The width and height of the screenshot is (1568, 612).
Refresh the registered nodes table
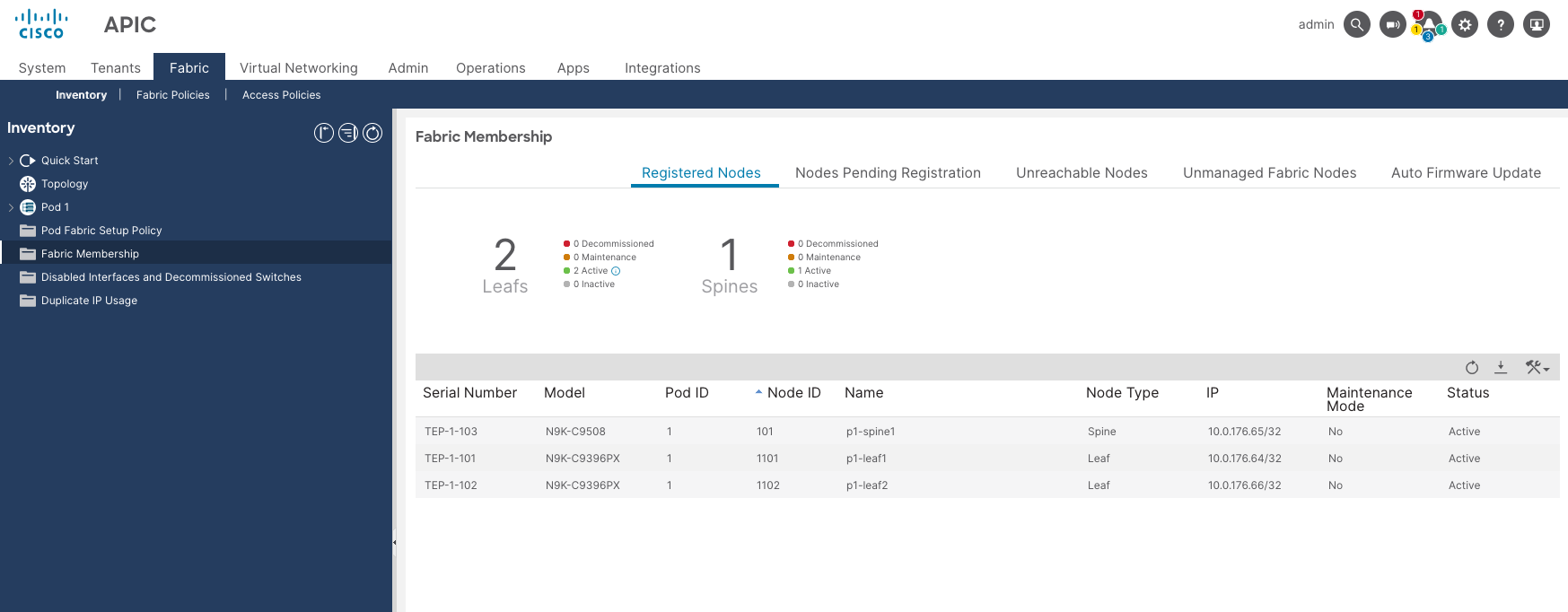click(x=1472, y=367)
